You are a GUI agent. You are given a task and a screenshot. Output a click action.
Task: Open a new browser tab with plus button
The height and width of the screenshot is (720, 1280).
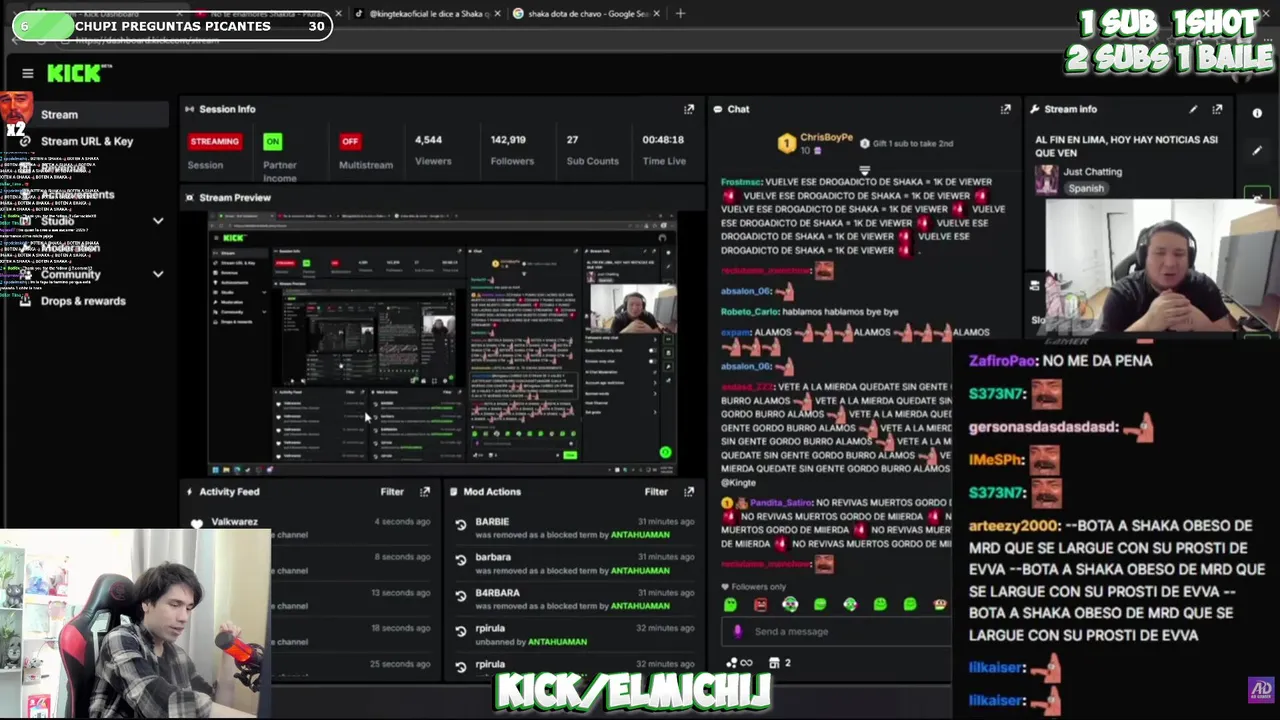click(680, 14)
